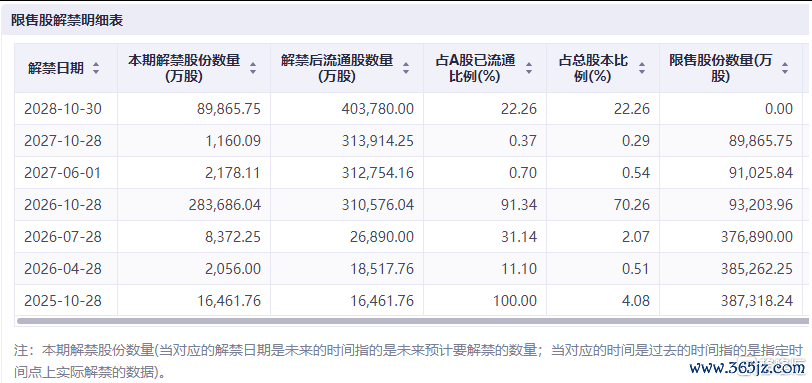Viewport: 812px width, 383px height.
Task: Open the www.365jz.com watermark link
Action: 747,368
